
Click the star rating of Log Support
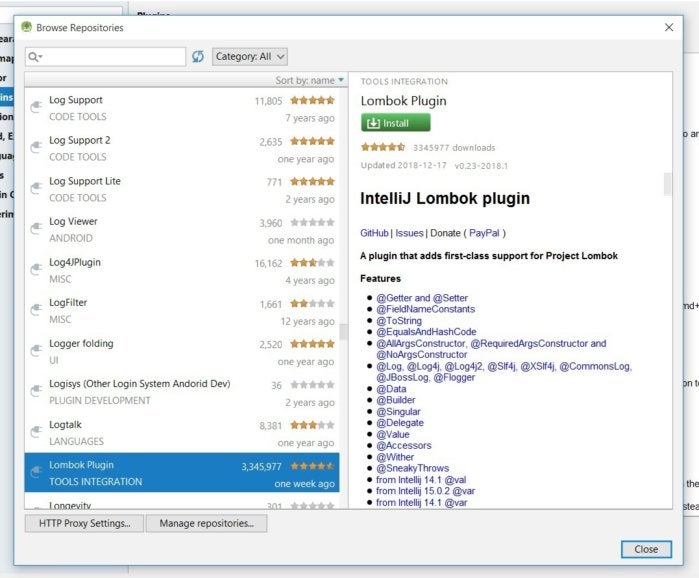pyautogui.click(x=312, y=100)
